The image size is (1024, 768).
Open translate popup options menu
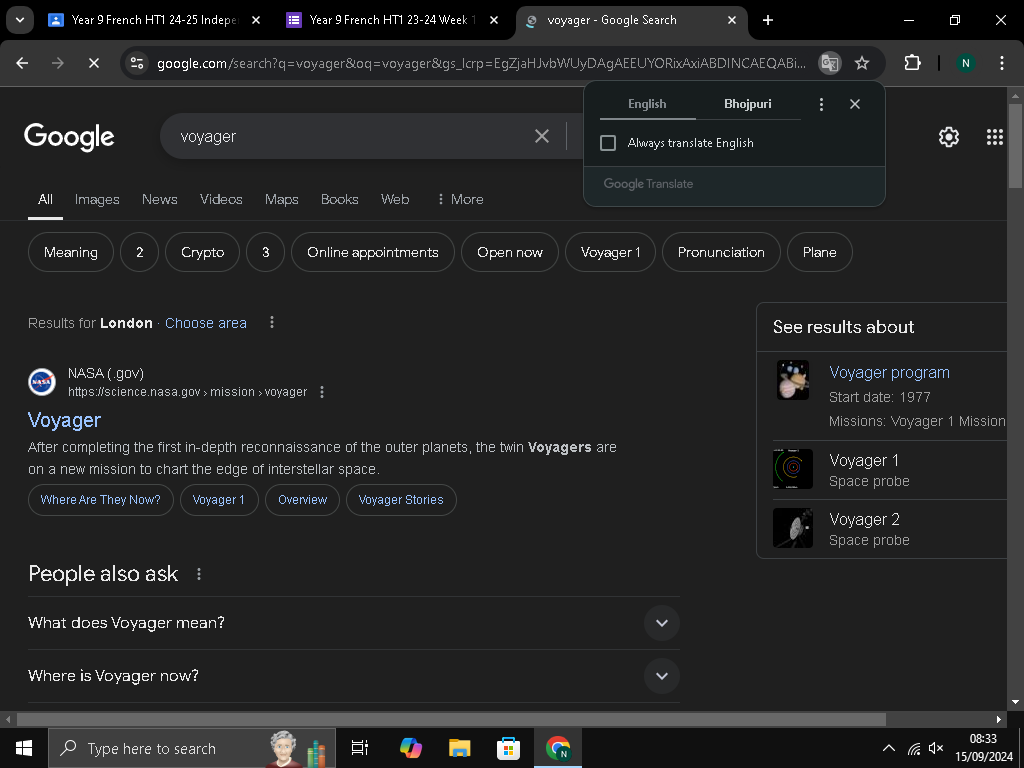822,104
